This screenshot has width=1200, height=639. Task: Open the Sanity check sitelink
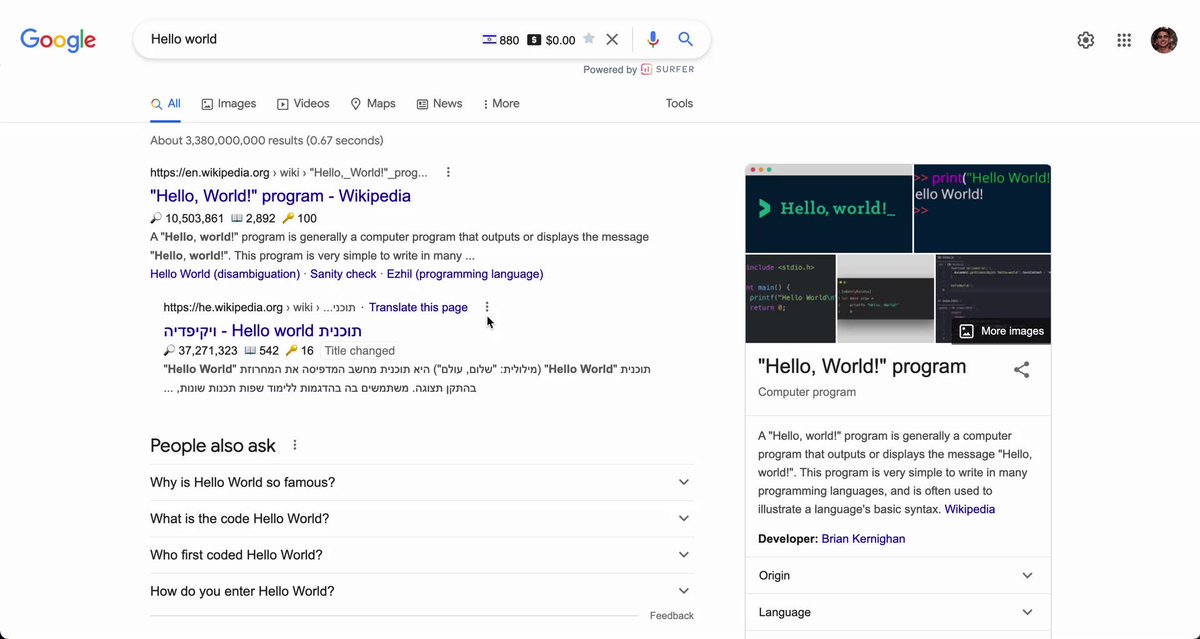343,274
